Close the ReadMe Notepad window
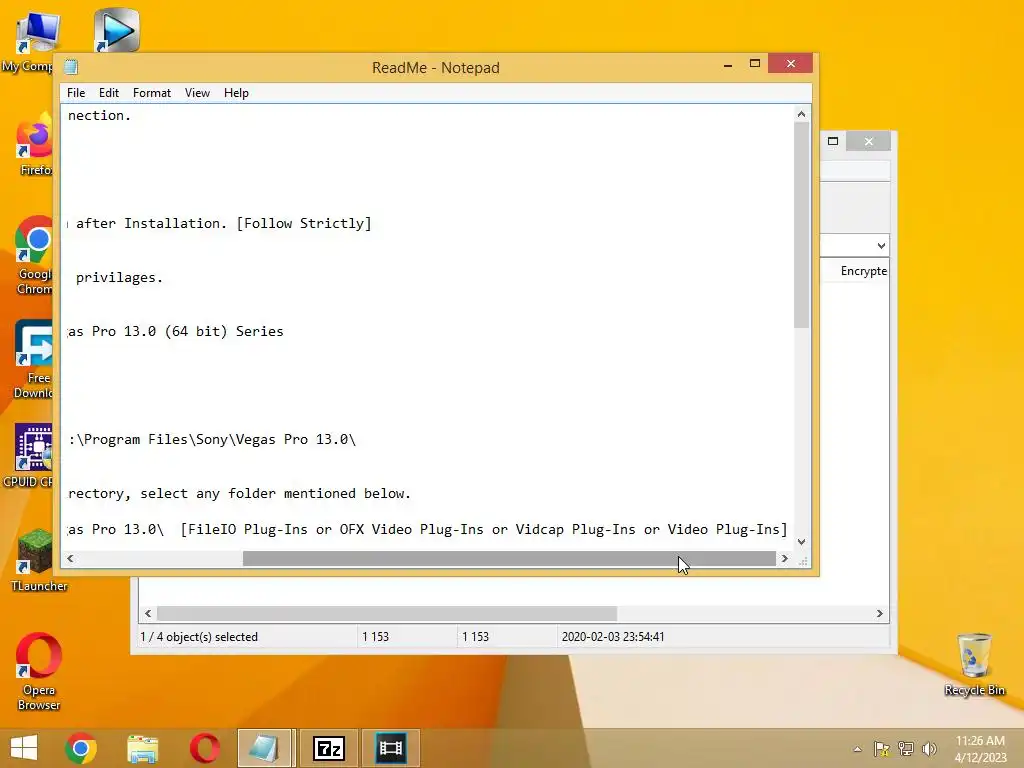 pos(791,63)
